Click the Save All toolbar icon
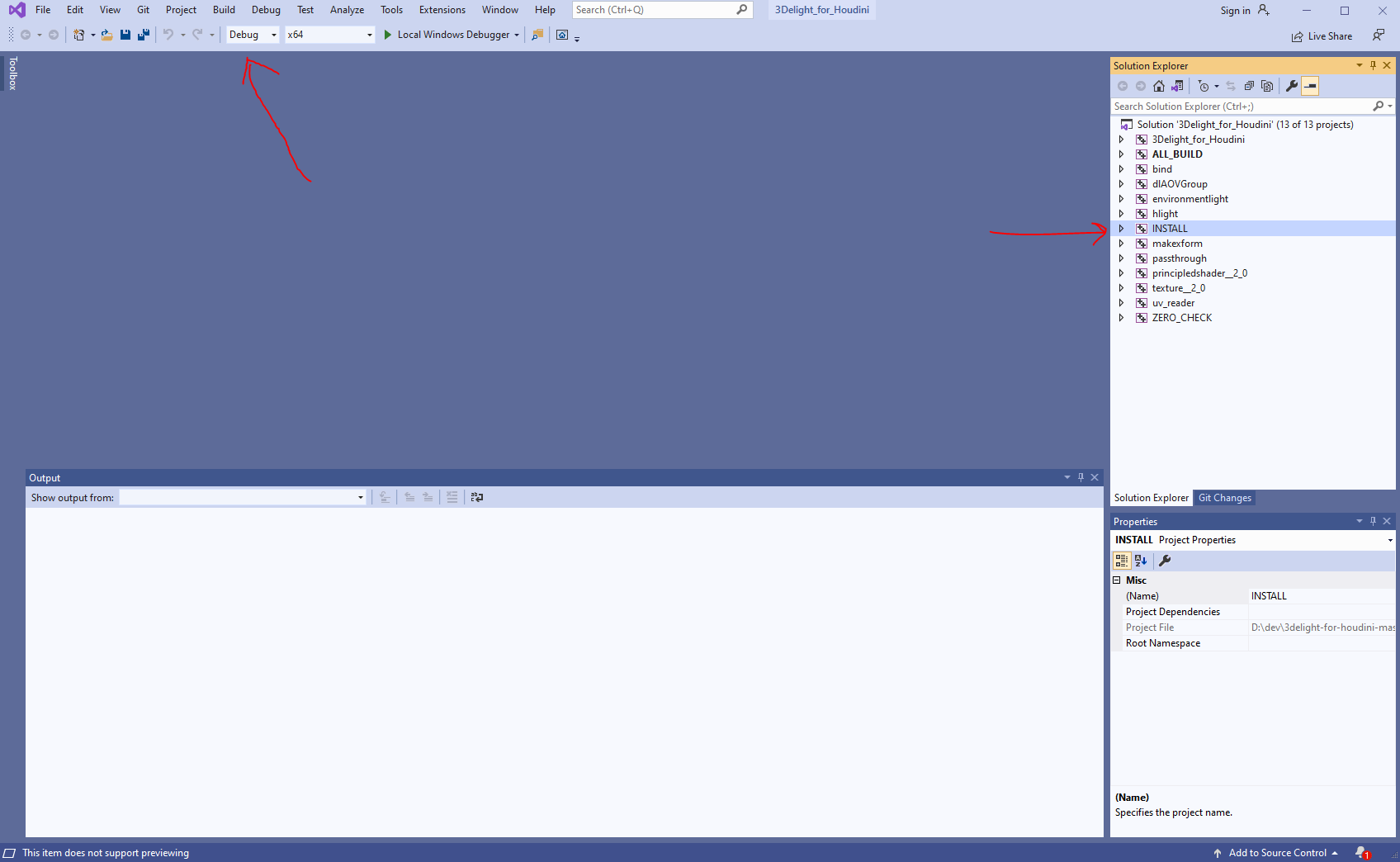1400x862 pixels. coord(144,35)
